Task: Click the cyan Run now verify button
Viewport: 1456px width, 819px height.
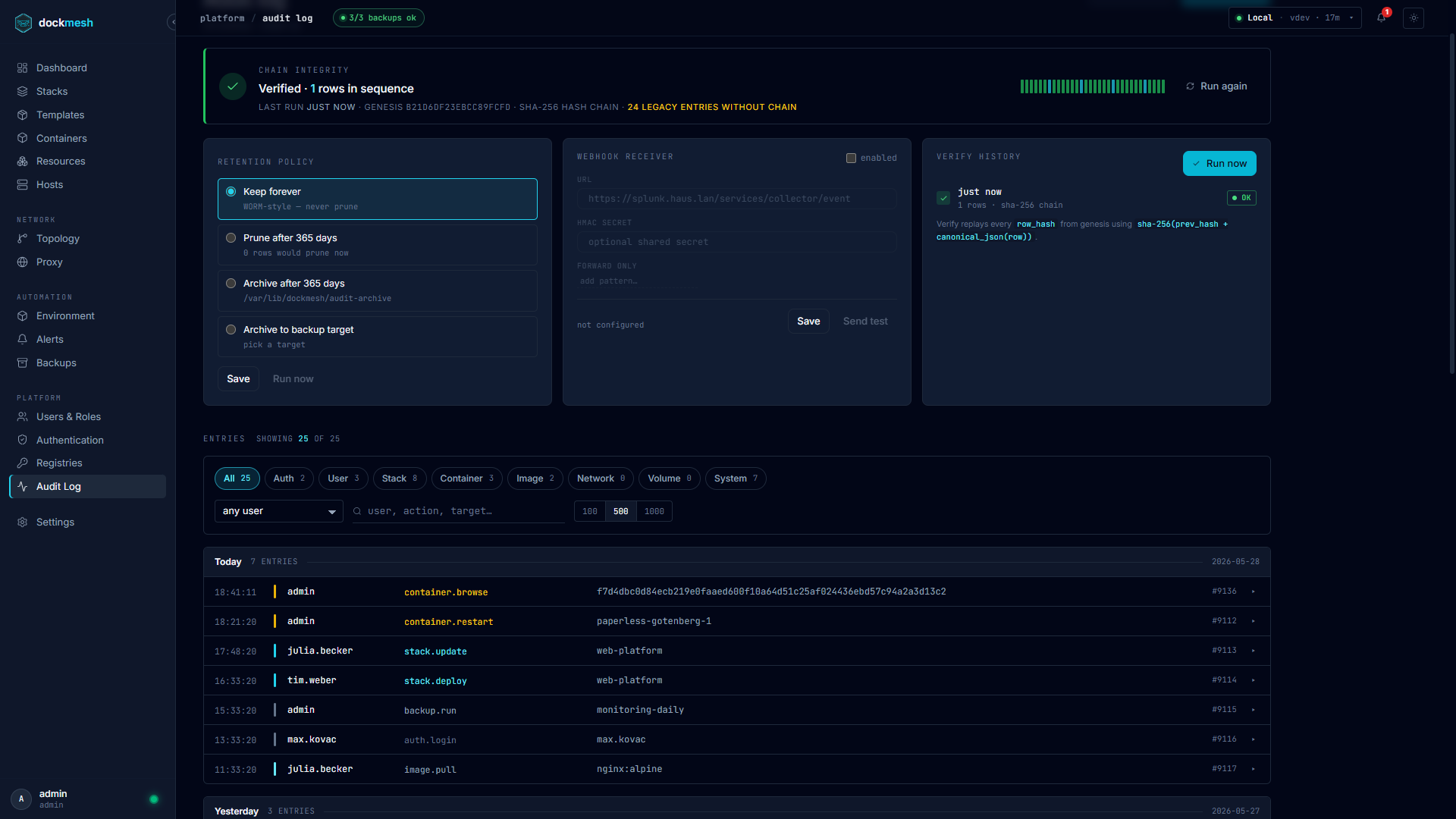Action: [x=1219, y=164]
